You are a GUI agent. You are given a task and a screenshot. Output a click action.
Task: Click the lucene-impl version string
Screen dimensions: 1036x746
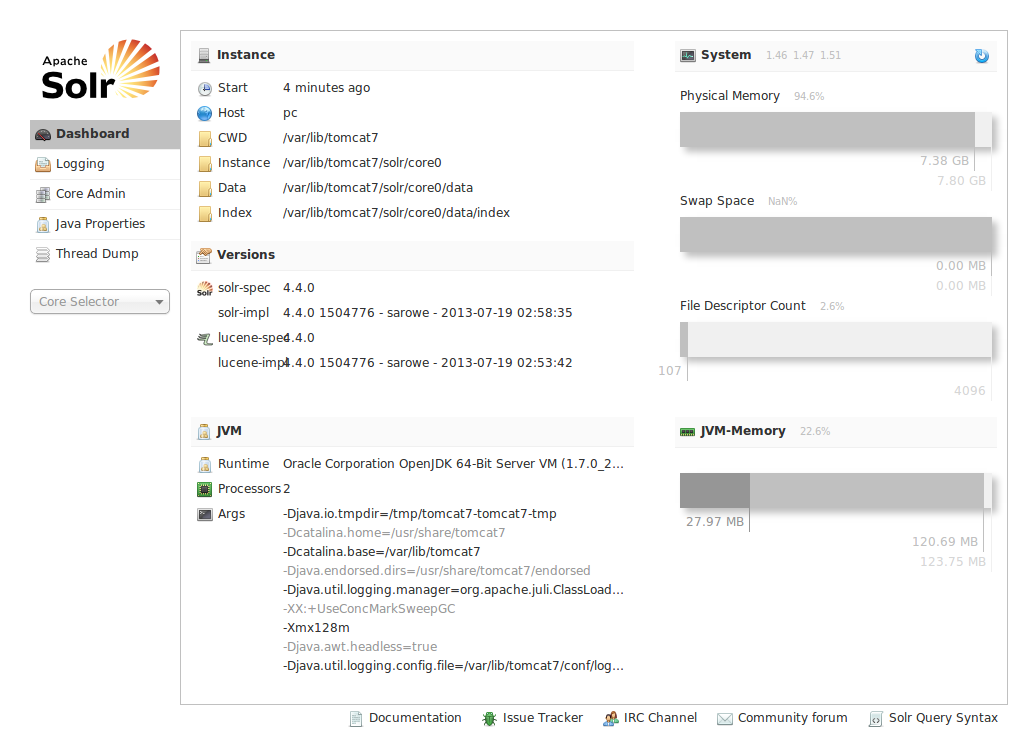(x=427, y=363)
